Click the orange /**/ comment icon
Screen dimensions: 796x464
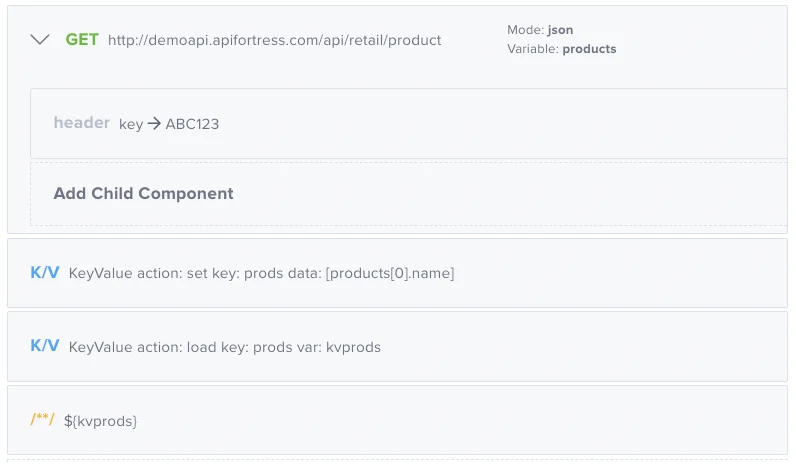43,420
